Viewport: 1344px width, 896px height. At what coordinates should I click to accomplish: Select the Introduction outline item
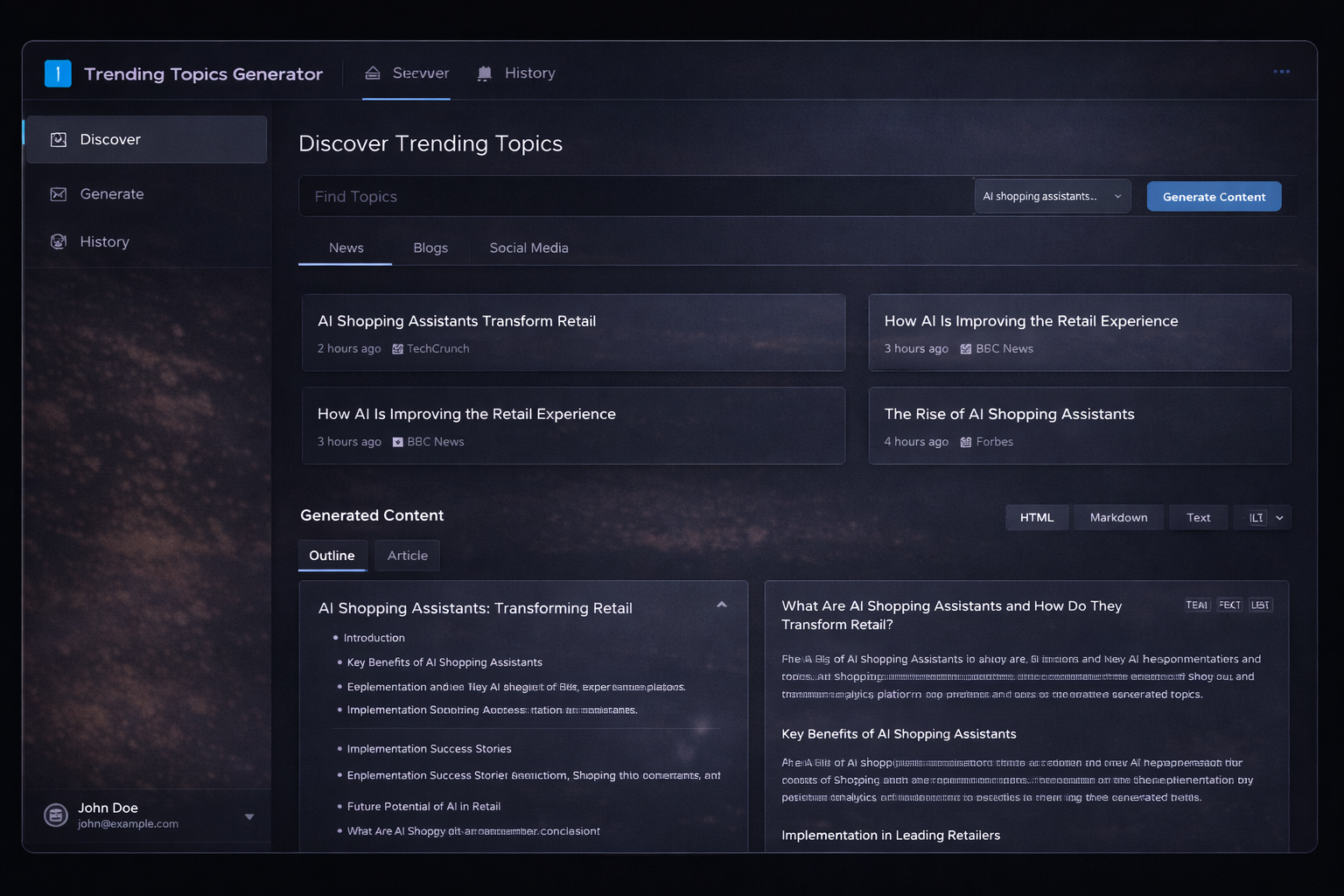click(x=374, y=638)
